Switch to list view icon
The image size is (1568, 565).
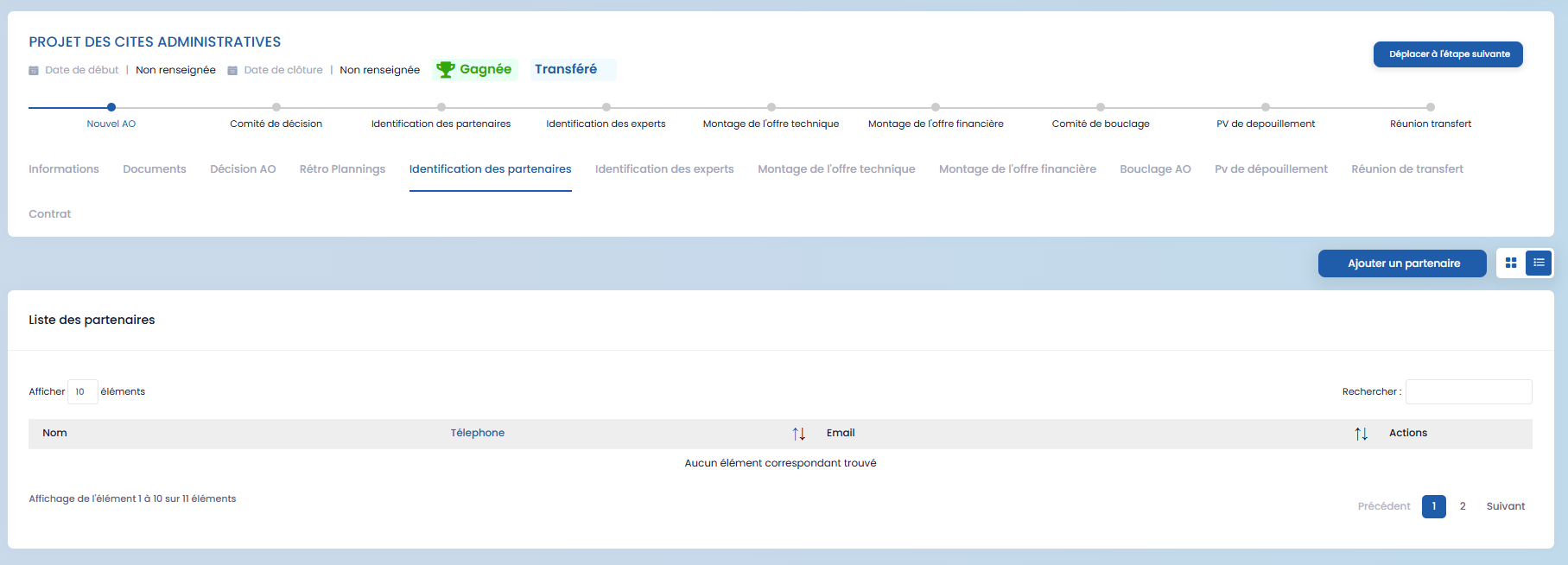click(x=1539, y=263)
